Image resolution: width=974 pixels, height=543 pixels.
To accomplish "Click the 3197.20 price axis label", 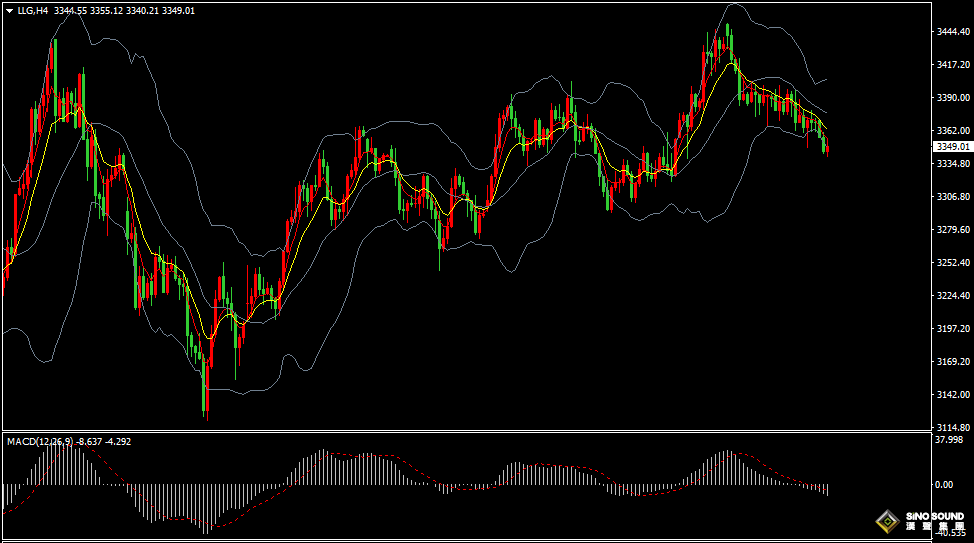I will [951, 329].
